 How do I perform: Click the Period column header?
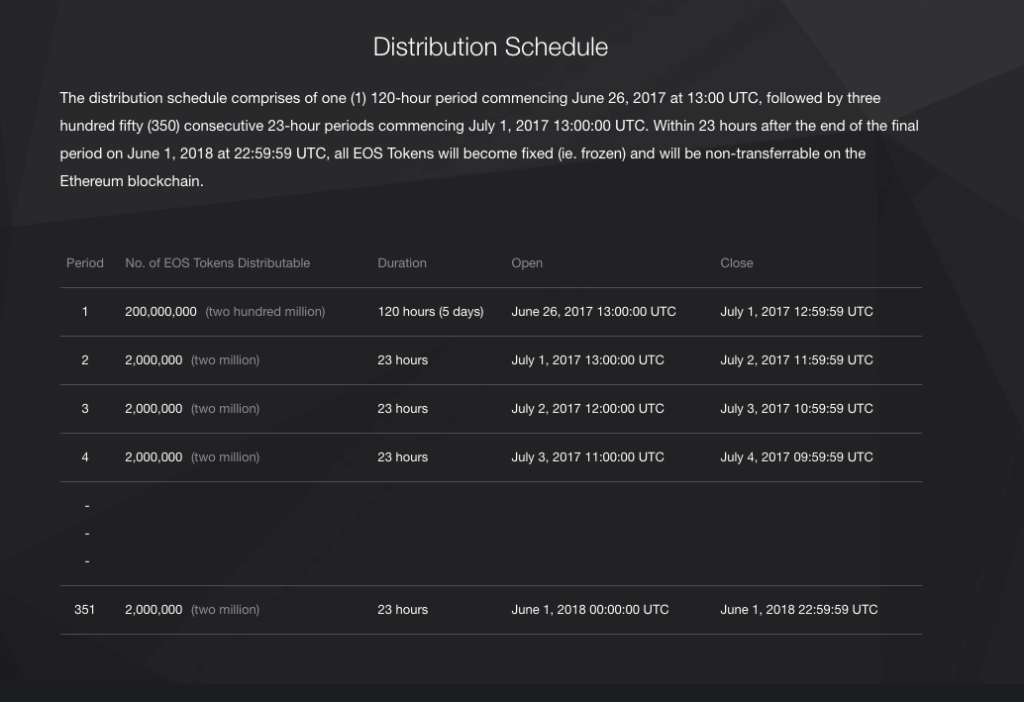pos(85,263)
